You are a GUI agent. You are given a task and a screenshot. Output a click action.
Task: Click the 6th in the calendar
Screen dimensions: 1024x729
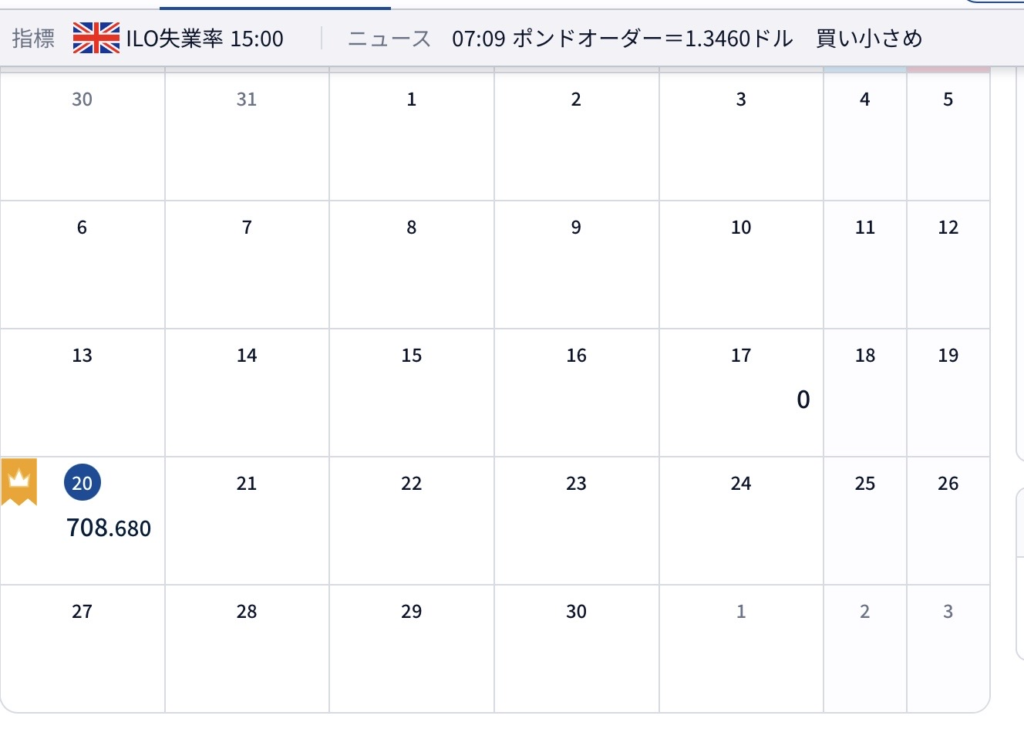coord(82,263)
